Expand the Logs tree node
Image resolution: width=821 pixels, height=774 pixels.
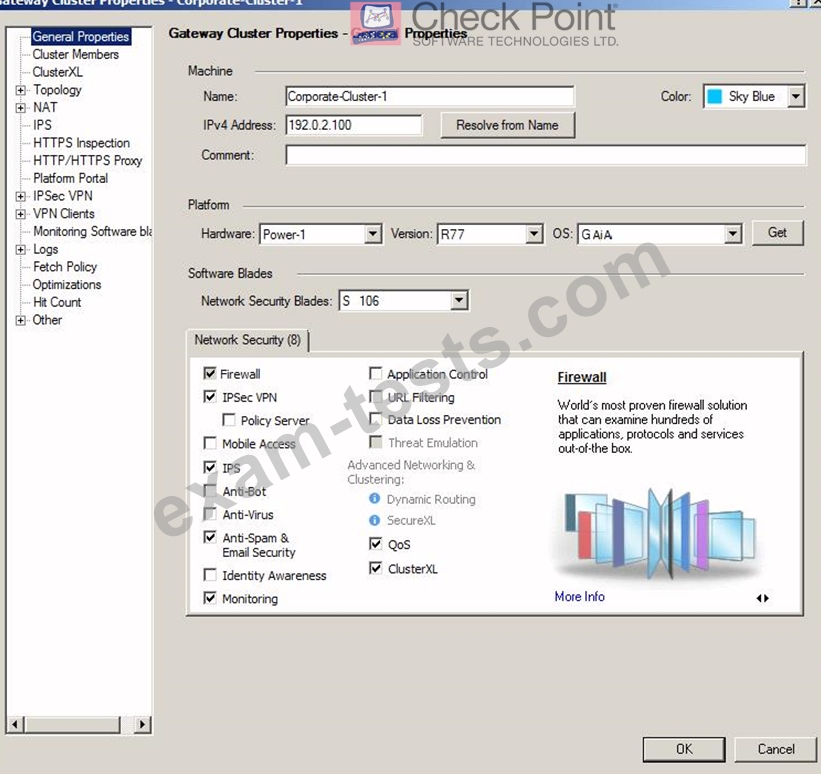(20, 250)
